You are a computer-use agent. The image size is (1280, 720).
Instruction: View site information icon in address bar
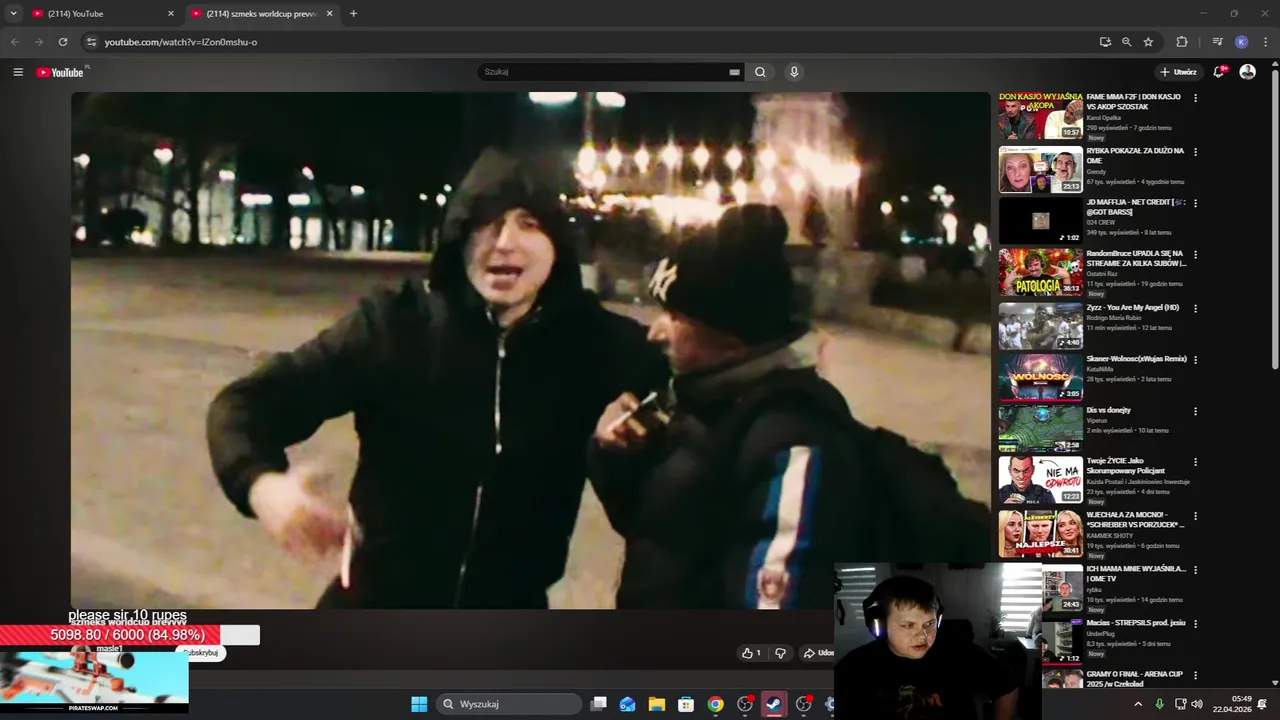(91, 42)
